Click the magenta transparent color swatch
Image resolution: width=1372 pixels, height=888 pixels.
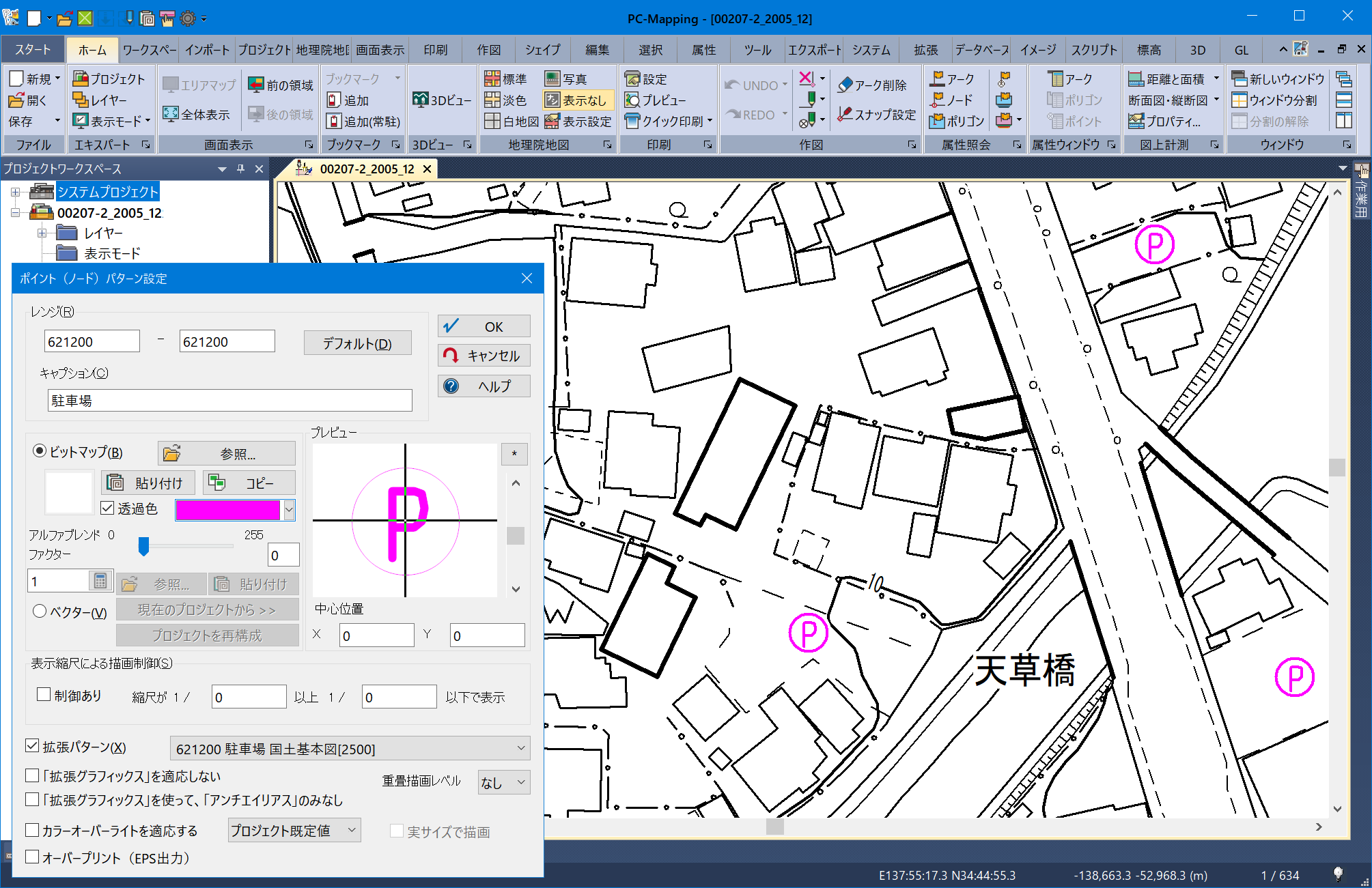(x=228, y=510)
